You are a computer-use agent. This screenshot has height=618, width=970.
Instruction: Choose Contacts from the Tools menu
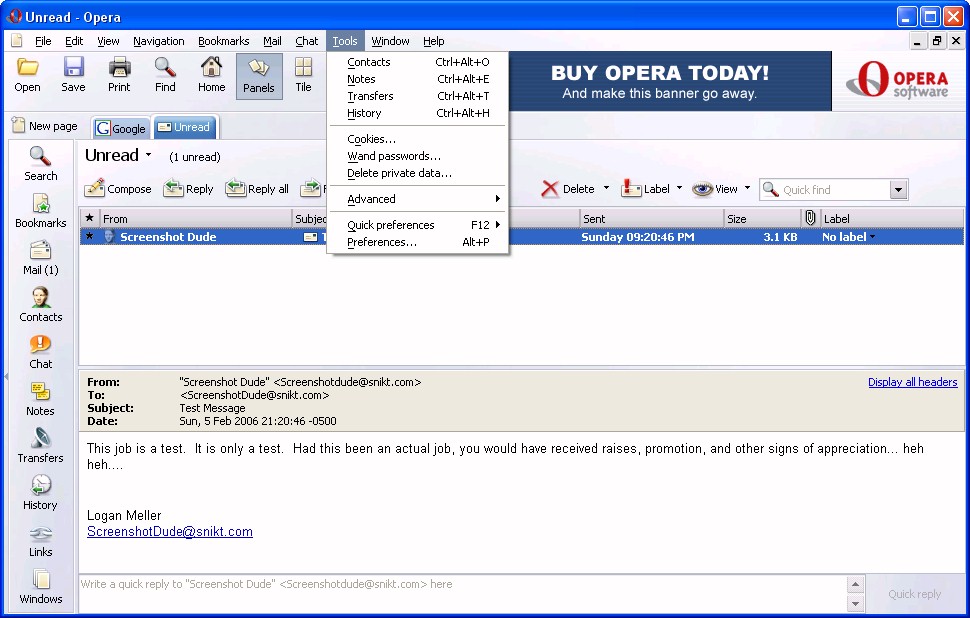418,62
